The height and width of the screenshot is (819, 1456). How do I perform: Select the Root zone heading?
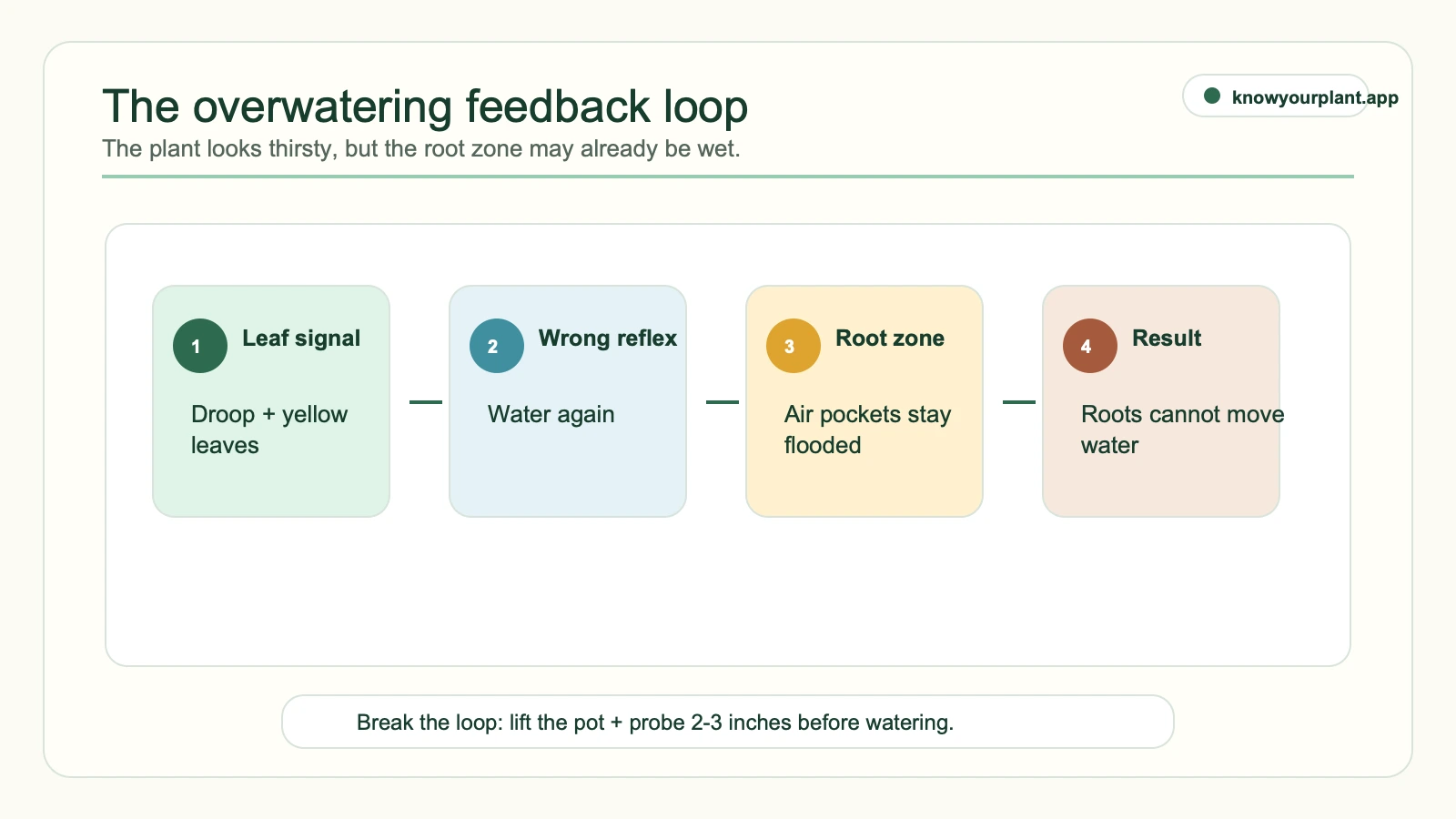[890, 339]
